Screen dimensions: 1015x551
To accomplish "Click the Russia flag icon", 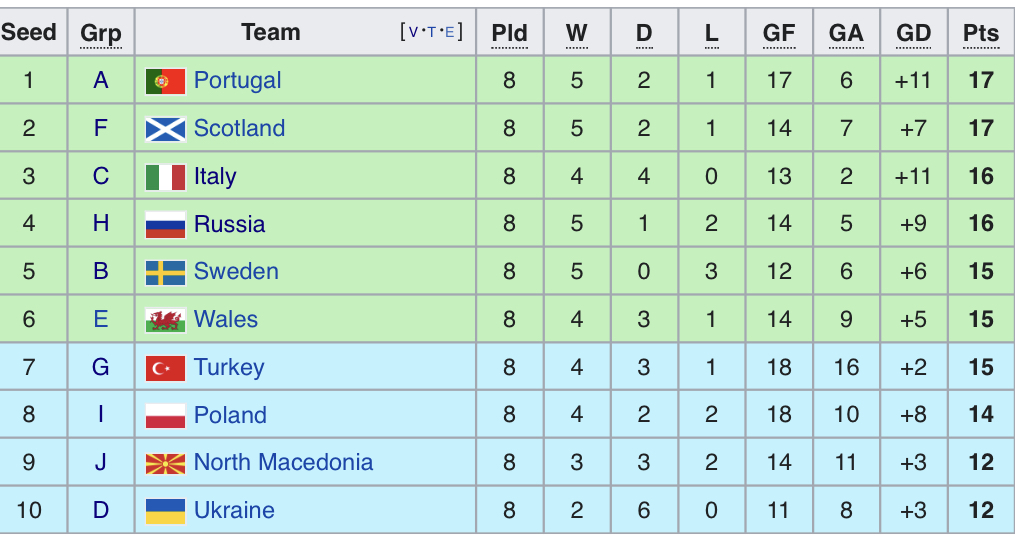I will 165,224.
